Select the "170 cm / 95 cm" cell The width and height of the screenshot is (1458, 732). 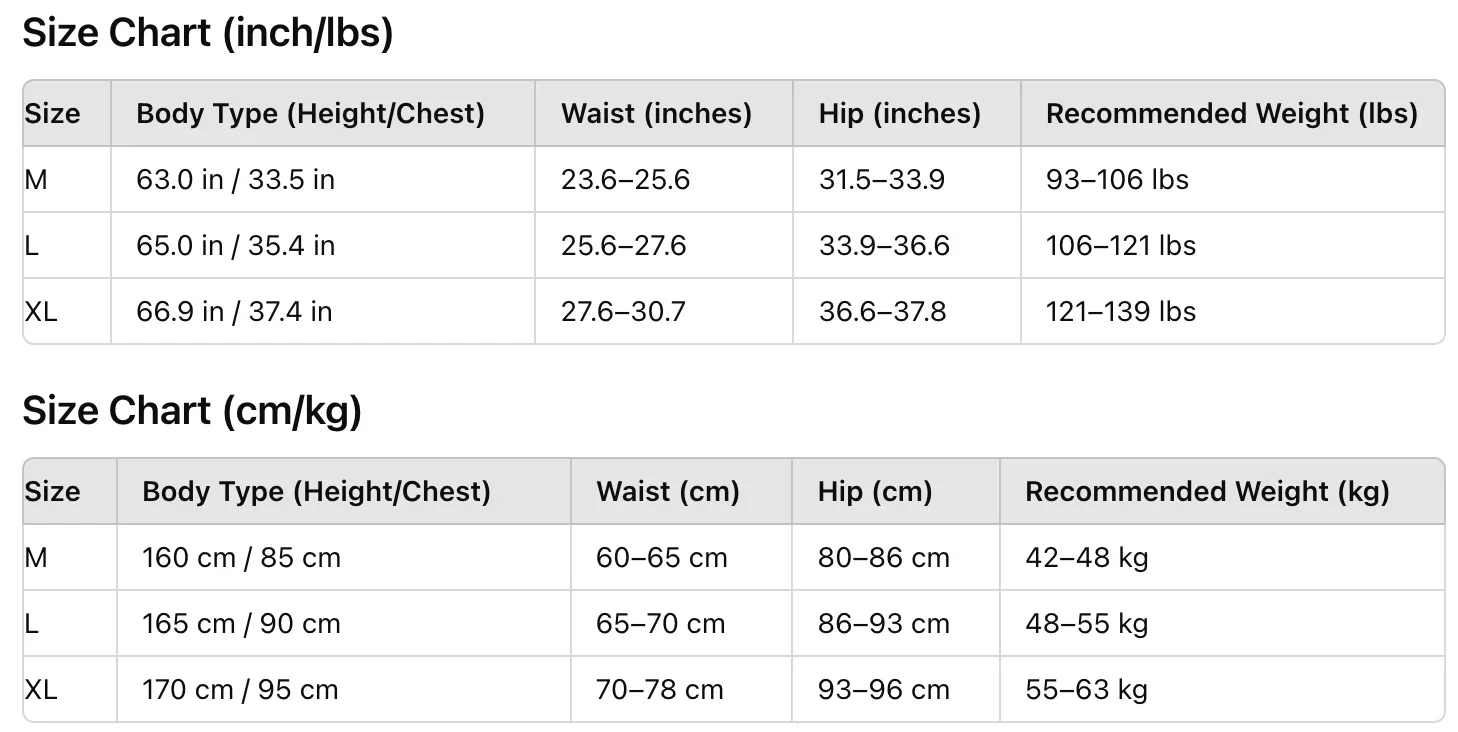240,690
